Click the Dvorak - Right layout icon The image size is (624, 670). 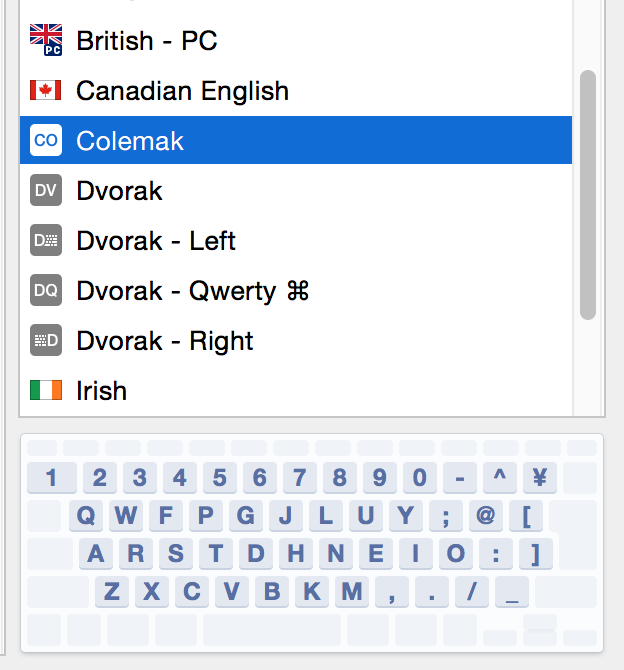coord(46,341)
